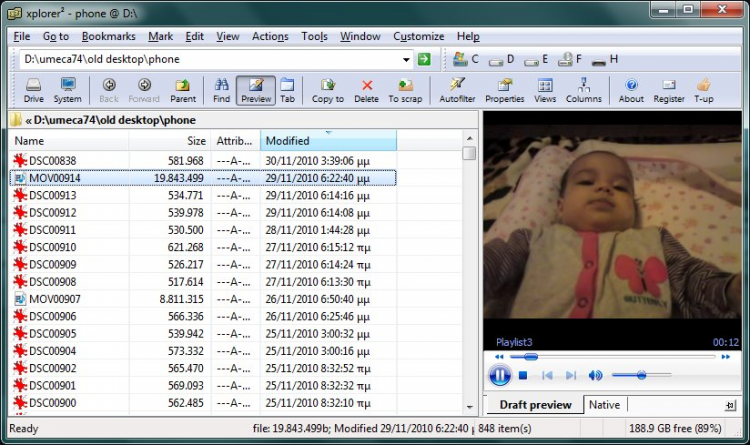The width and height of the screenshot is (750, 445).
Task: Click the video seek bar
Action: point(612,356)
